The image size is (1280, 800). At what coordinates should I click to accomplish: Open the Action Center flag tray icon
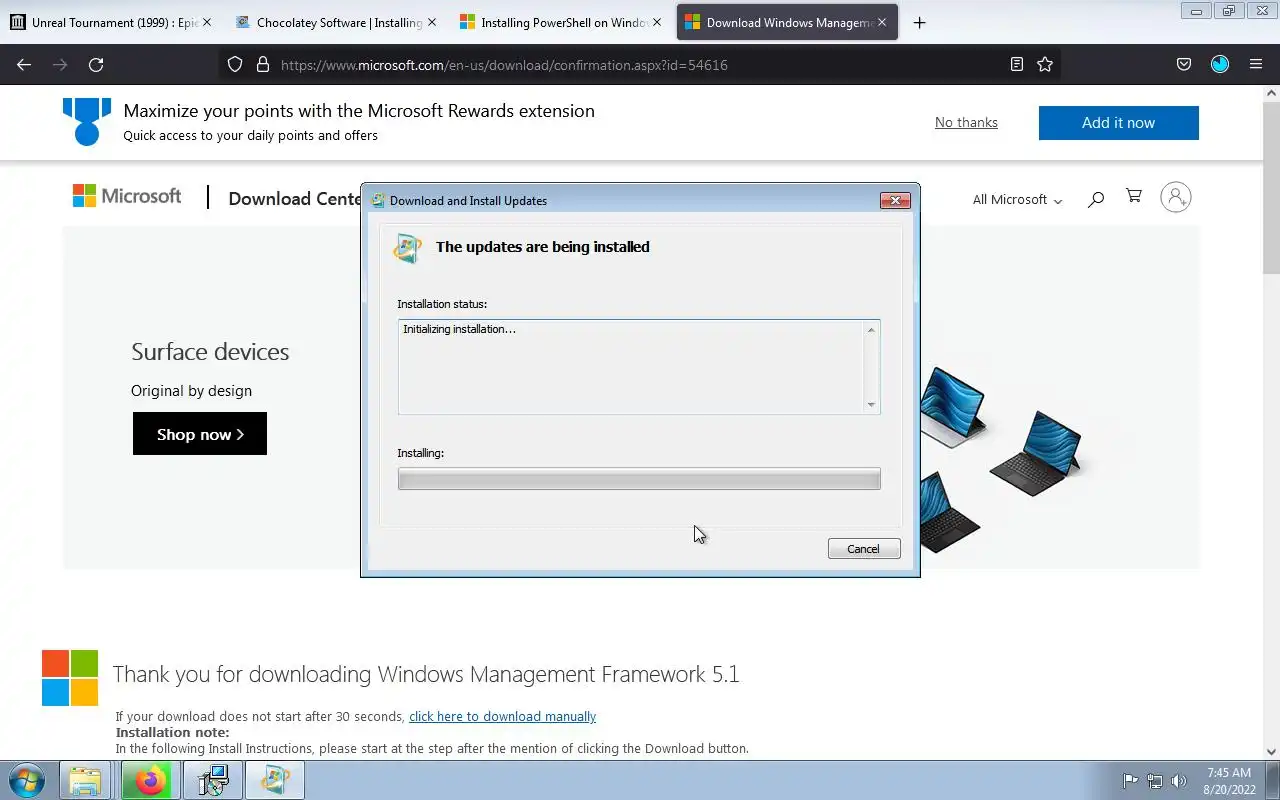(x=1130, y=781)
